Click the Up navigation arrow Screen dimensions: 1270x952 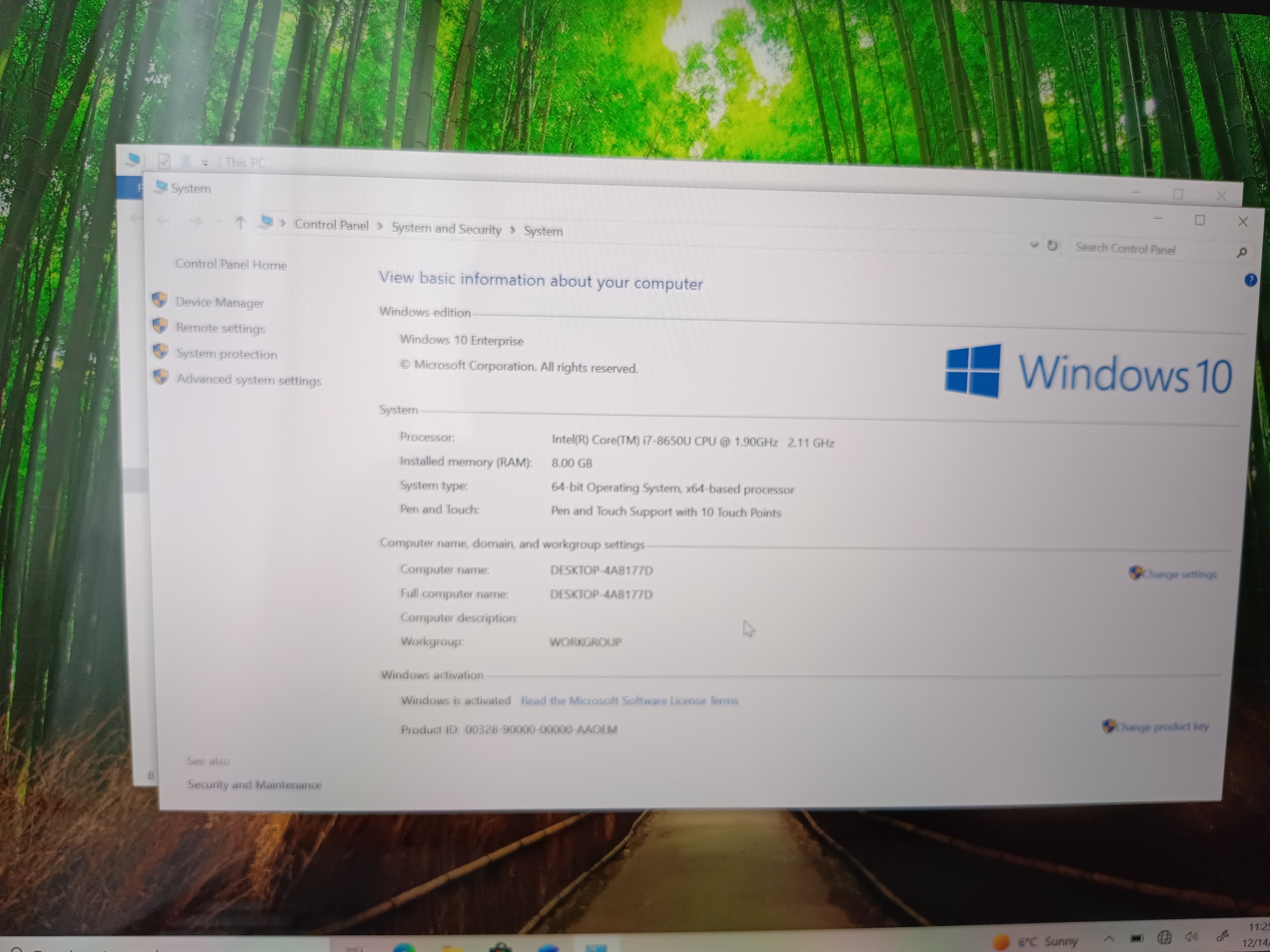240,223
